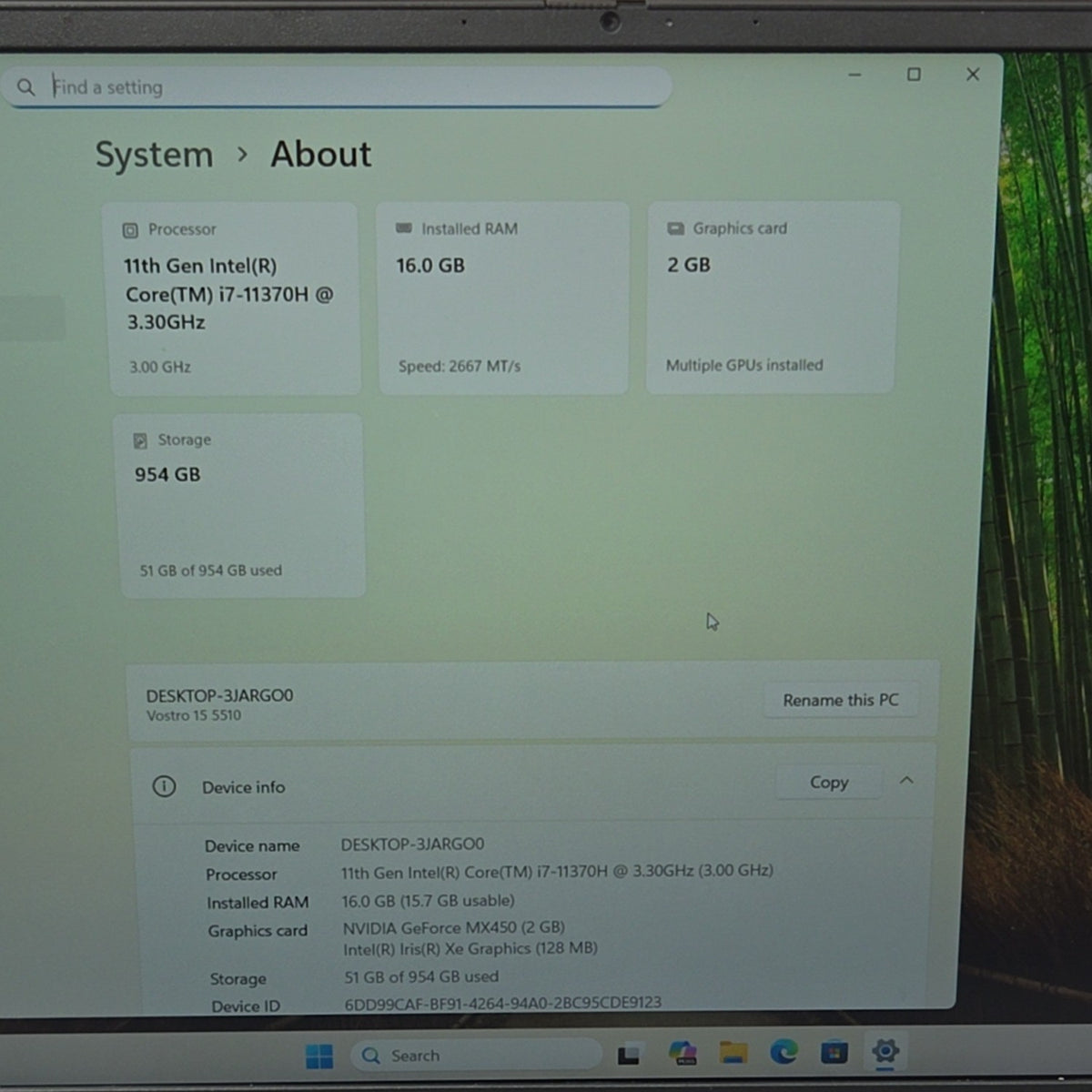
Task: Launch Copilot from the taskbar
Action: point(682,1054)
